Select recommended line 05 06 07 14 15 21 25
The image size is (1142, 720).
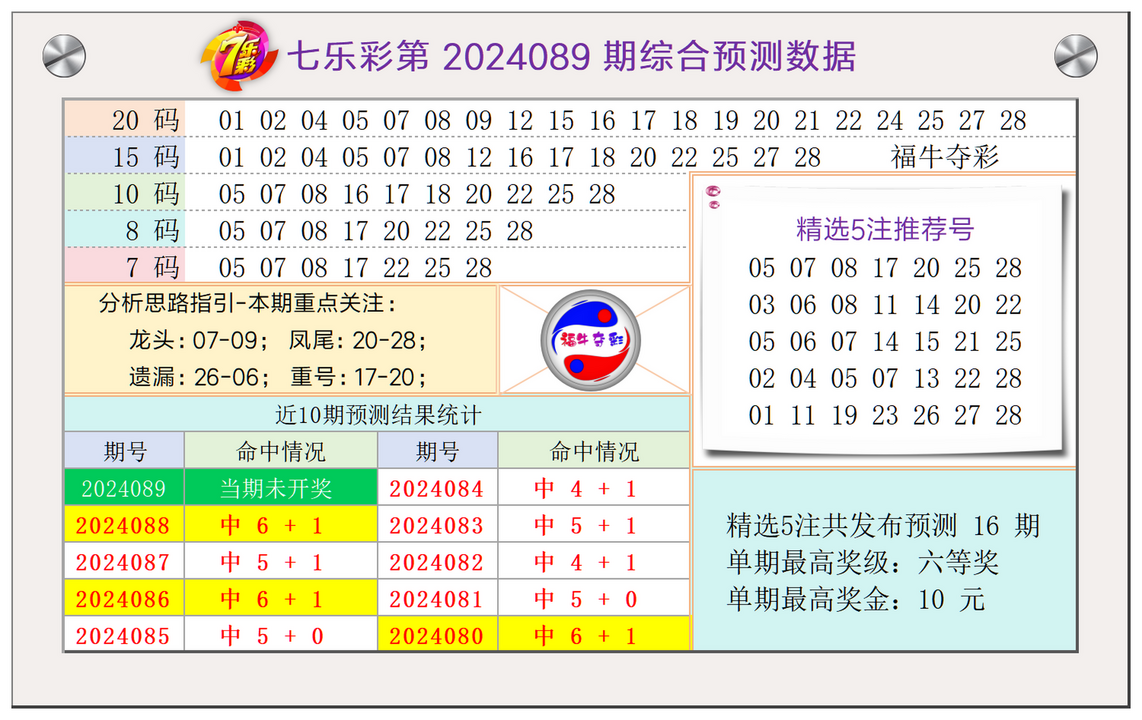click(x=885, y=341)
